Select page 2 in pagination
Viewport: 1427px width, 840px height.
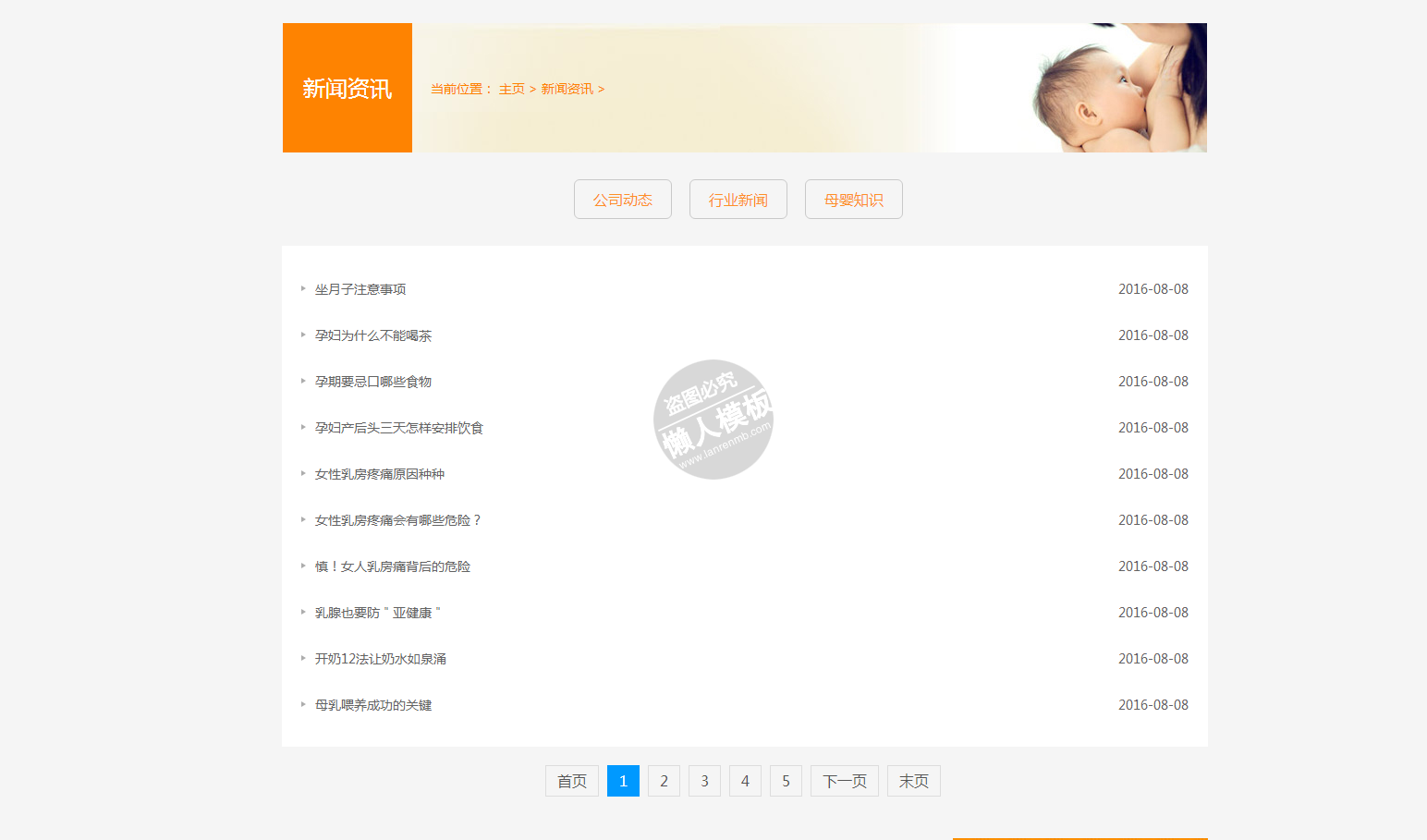pos(664,781)
